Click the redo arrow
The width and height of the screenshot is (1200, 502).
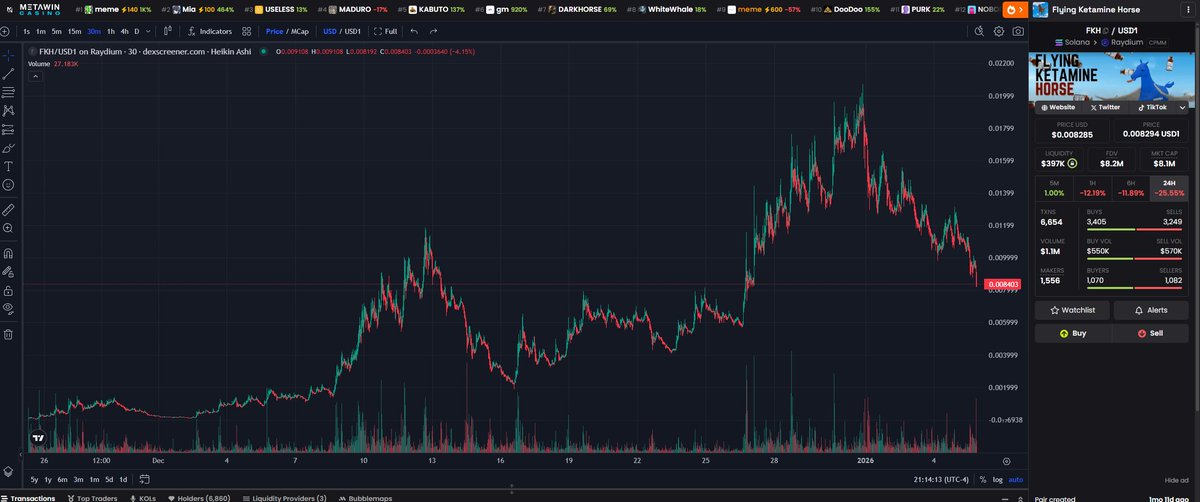pyautogui.click(x=433, y=31)
